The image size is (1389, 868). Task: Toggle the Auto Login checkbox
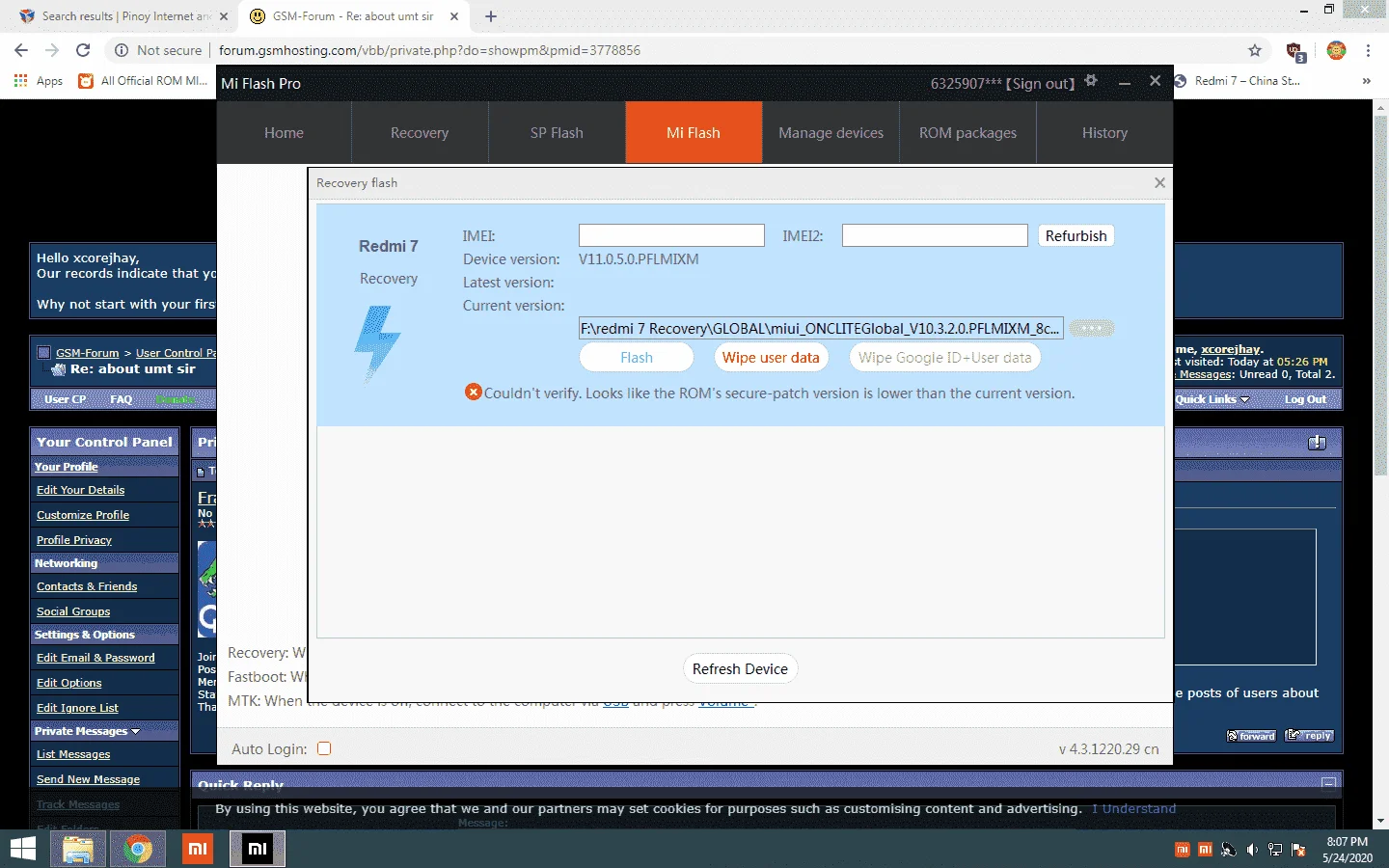click(324, 748)
